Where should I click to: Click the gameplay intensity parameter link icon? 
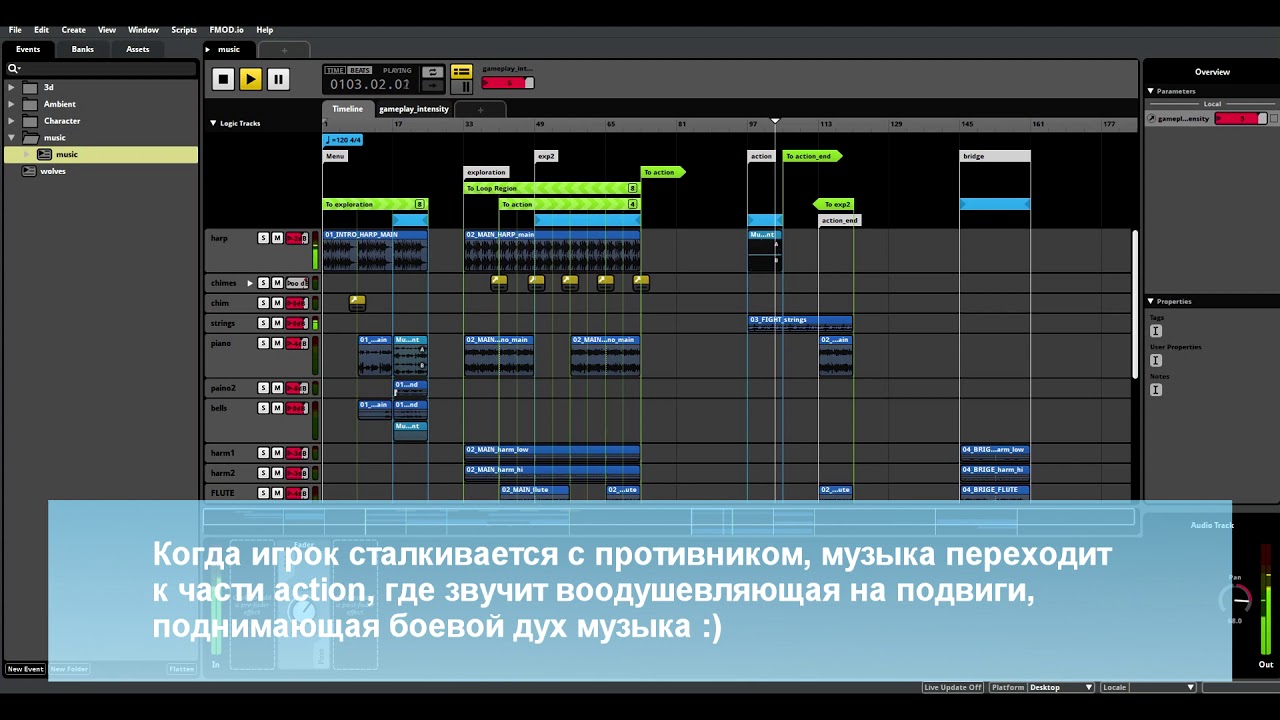click(x=1152, y=118)
